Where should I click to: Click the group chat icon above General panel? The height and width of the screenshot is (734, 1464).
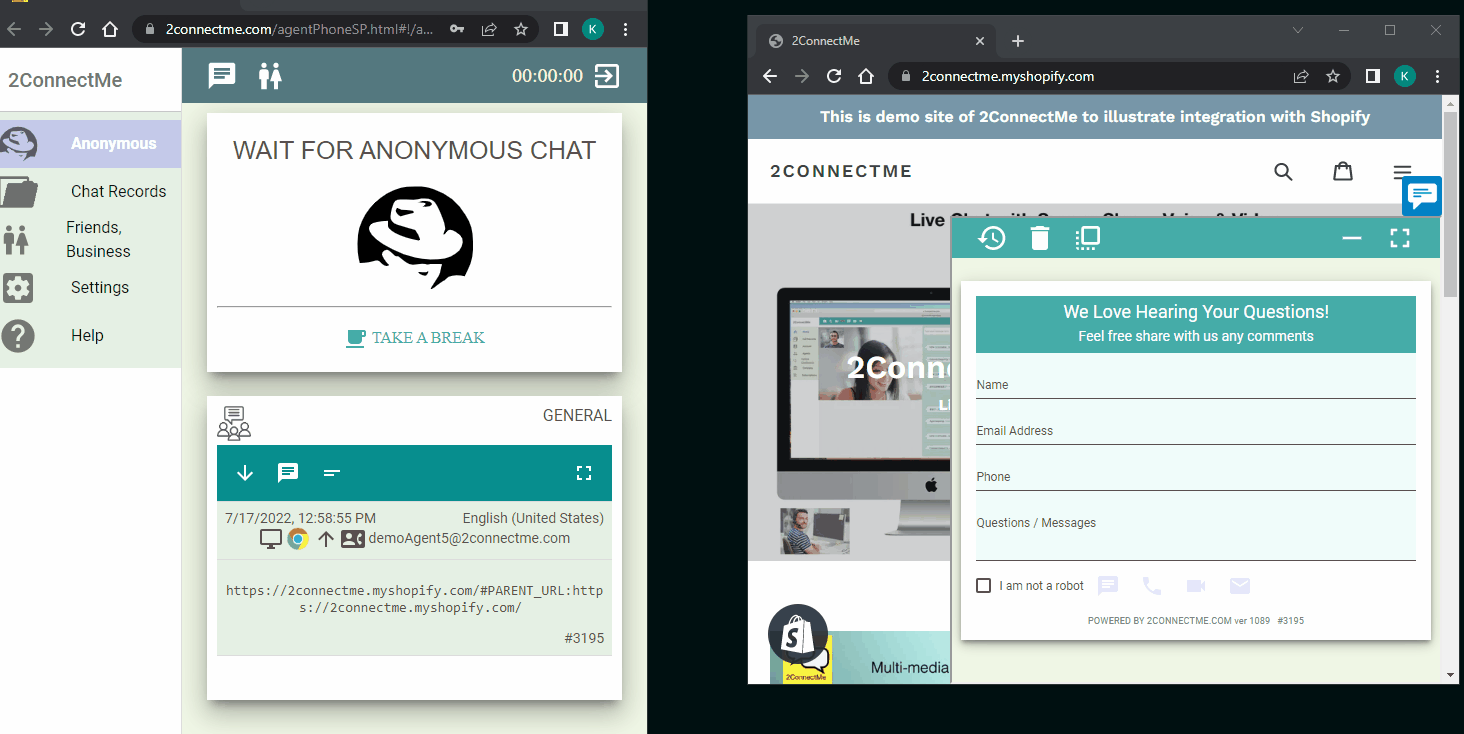tap(234, 423)
